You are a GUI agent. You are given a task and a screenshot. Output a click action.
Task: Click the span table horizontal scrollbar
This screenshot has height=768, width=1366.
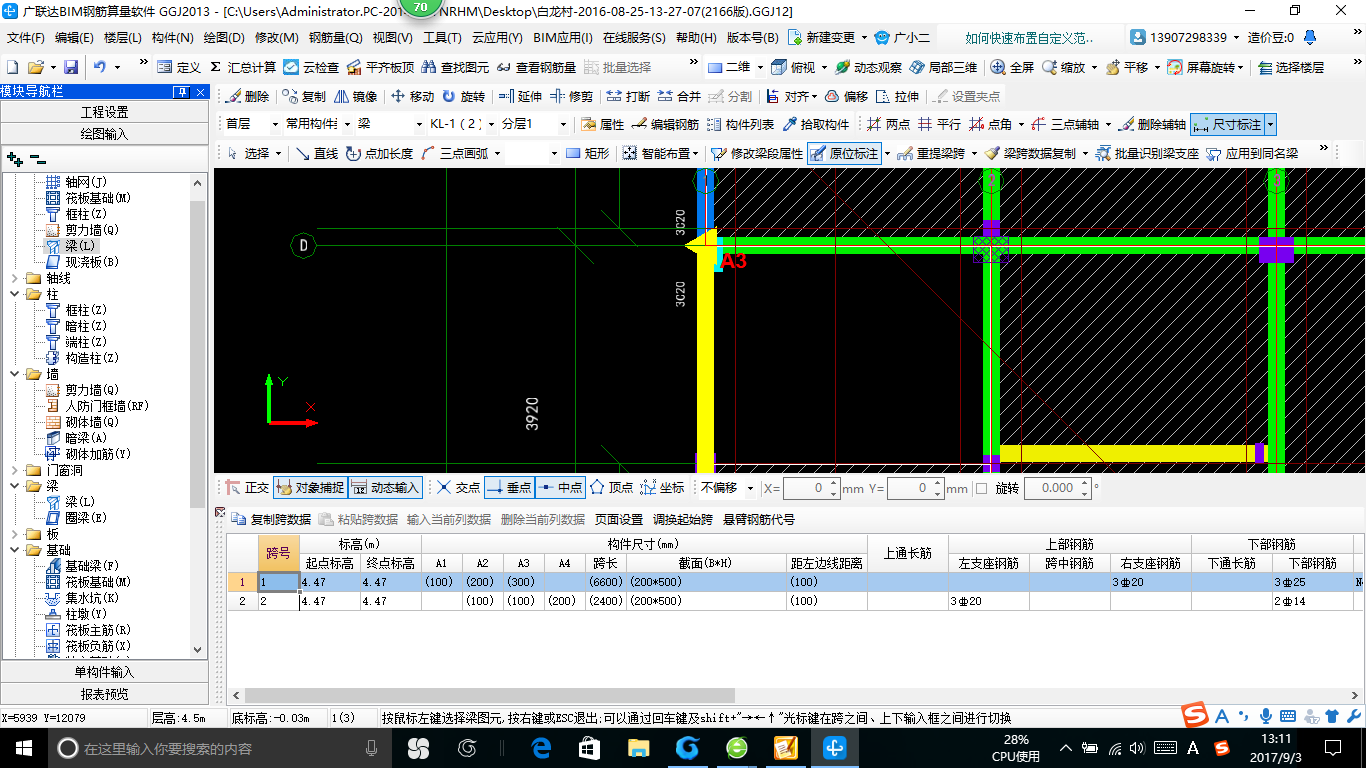point(490,695)
